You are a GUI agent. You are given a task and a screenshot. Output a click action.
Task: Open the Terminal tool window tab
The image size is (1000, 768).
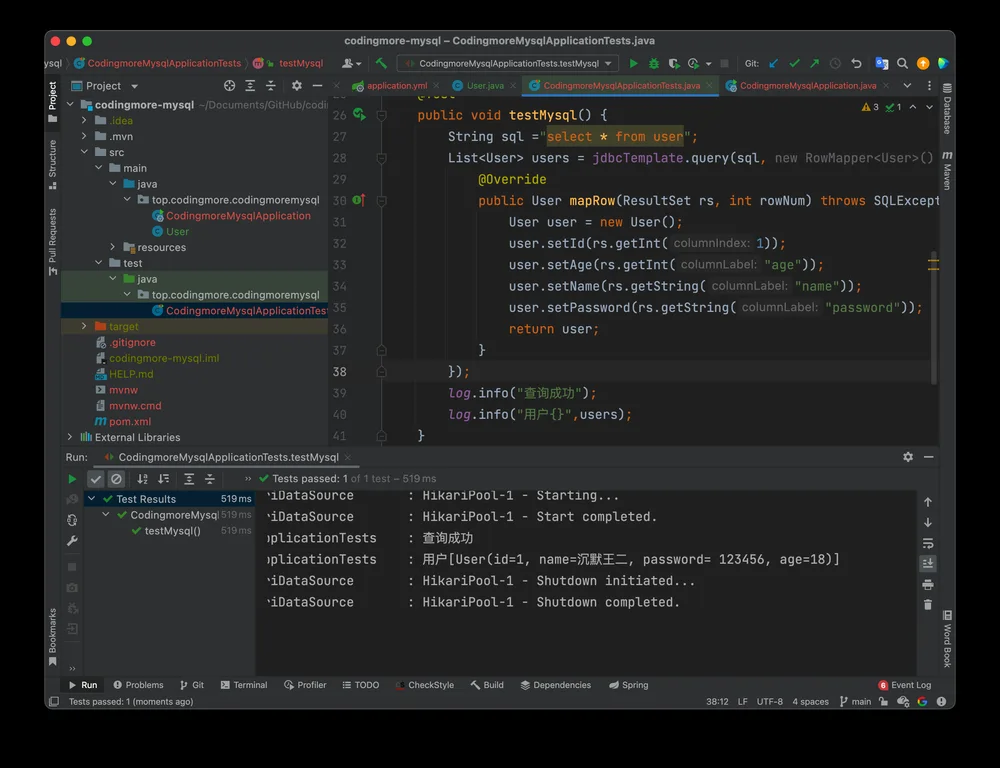click(244, 684)
